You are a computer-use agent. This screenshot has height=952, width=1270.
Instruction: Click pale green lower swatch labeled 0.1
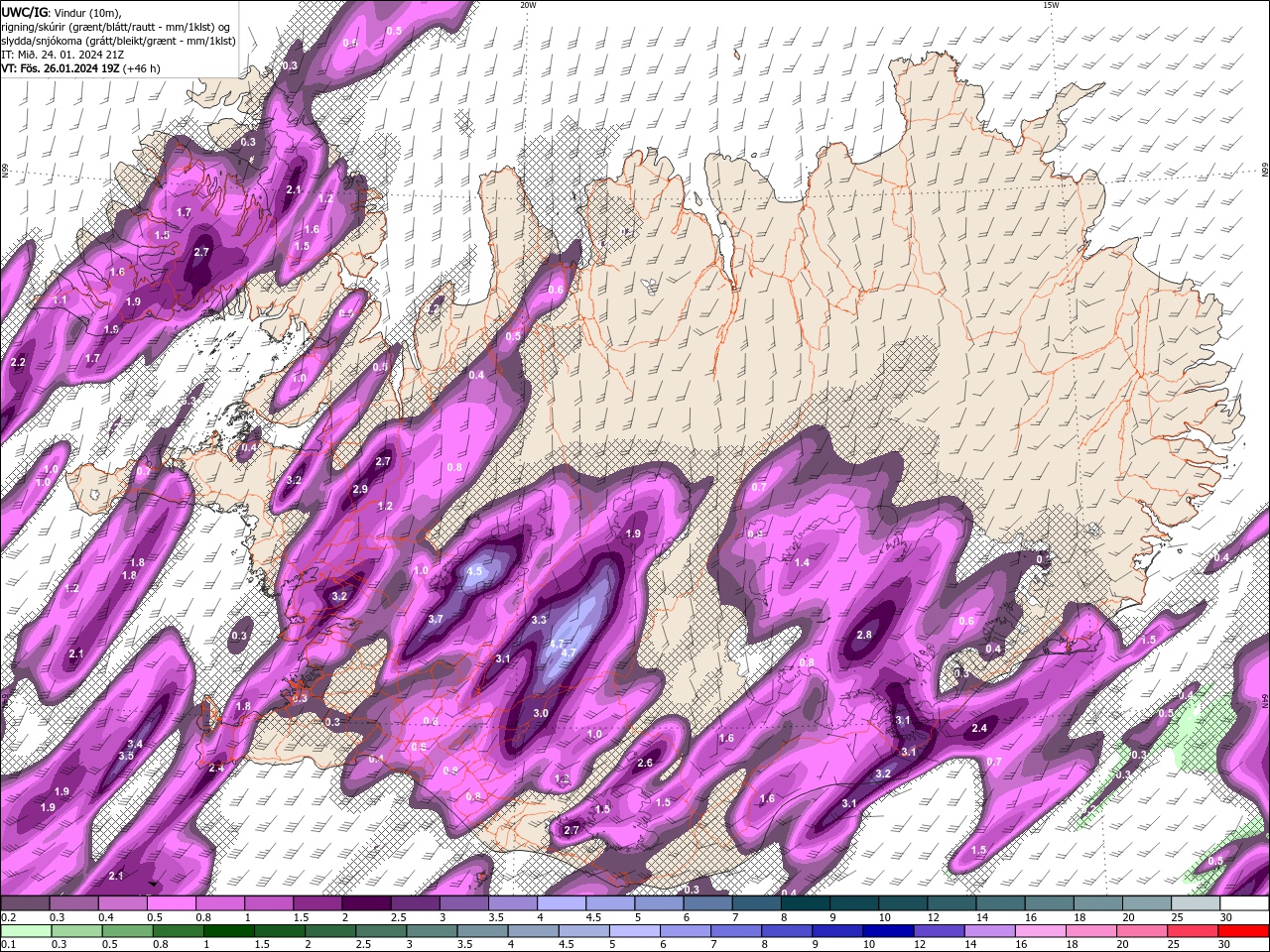(25, 931)
